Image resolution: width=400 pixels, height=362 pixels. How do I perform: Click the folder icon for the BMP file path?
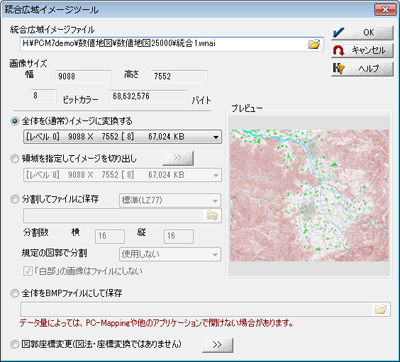381,309
